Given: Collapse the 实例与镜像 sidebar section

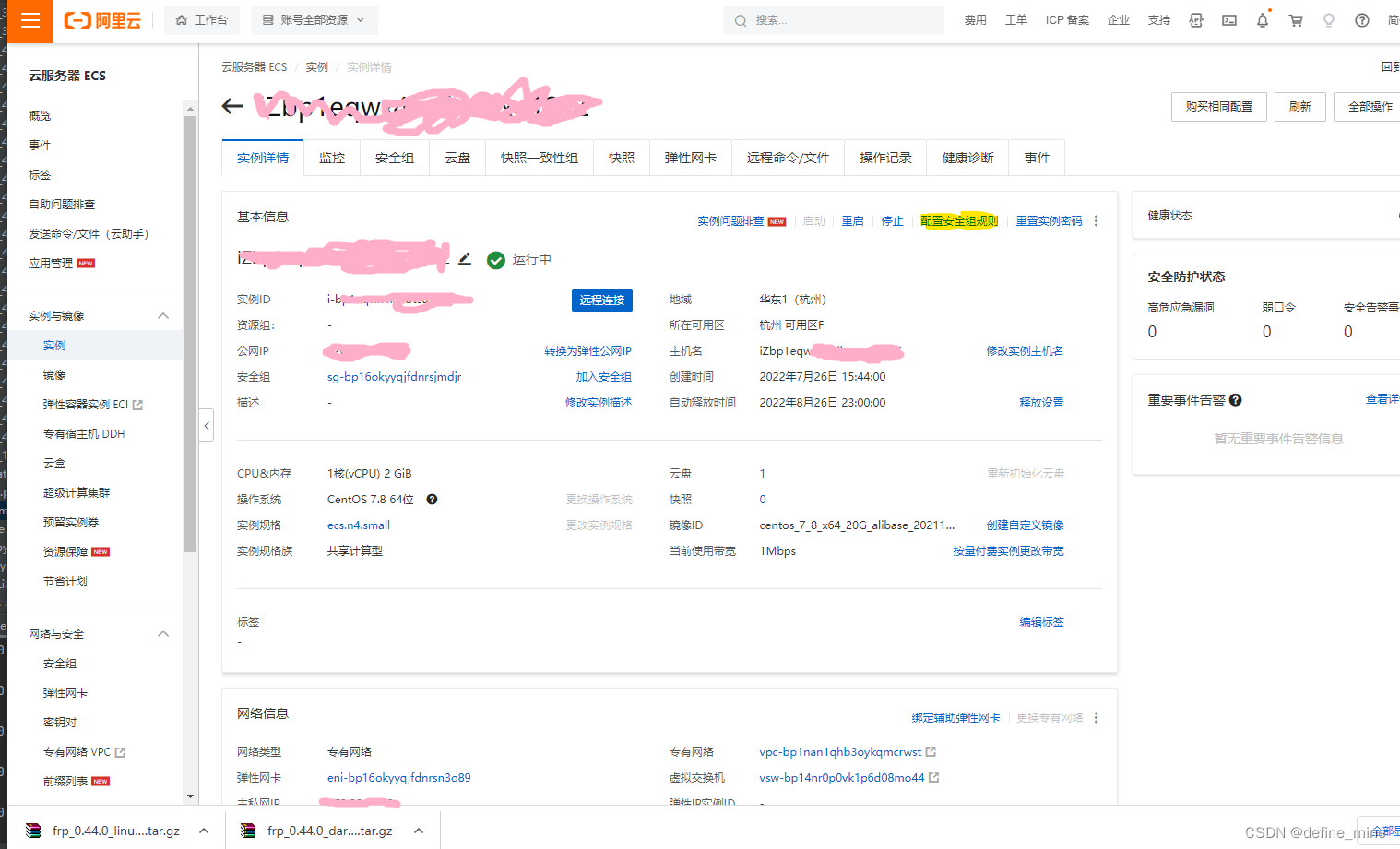Looking at the screenshot, I should click(x=163, y=315).
